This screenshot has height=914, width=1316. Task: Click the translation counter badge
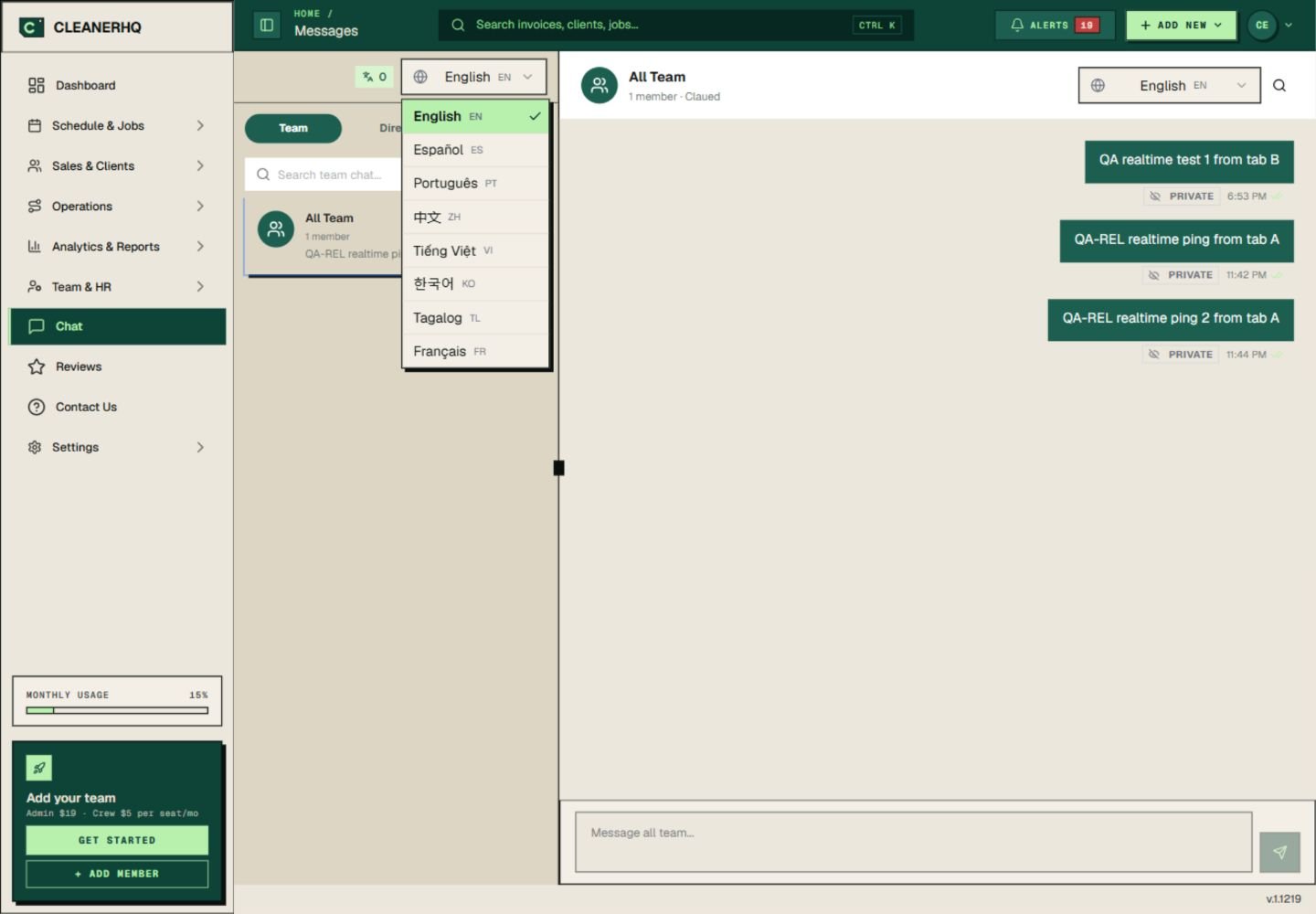pyautogui.click(x=375, y=77)
